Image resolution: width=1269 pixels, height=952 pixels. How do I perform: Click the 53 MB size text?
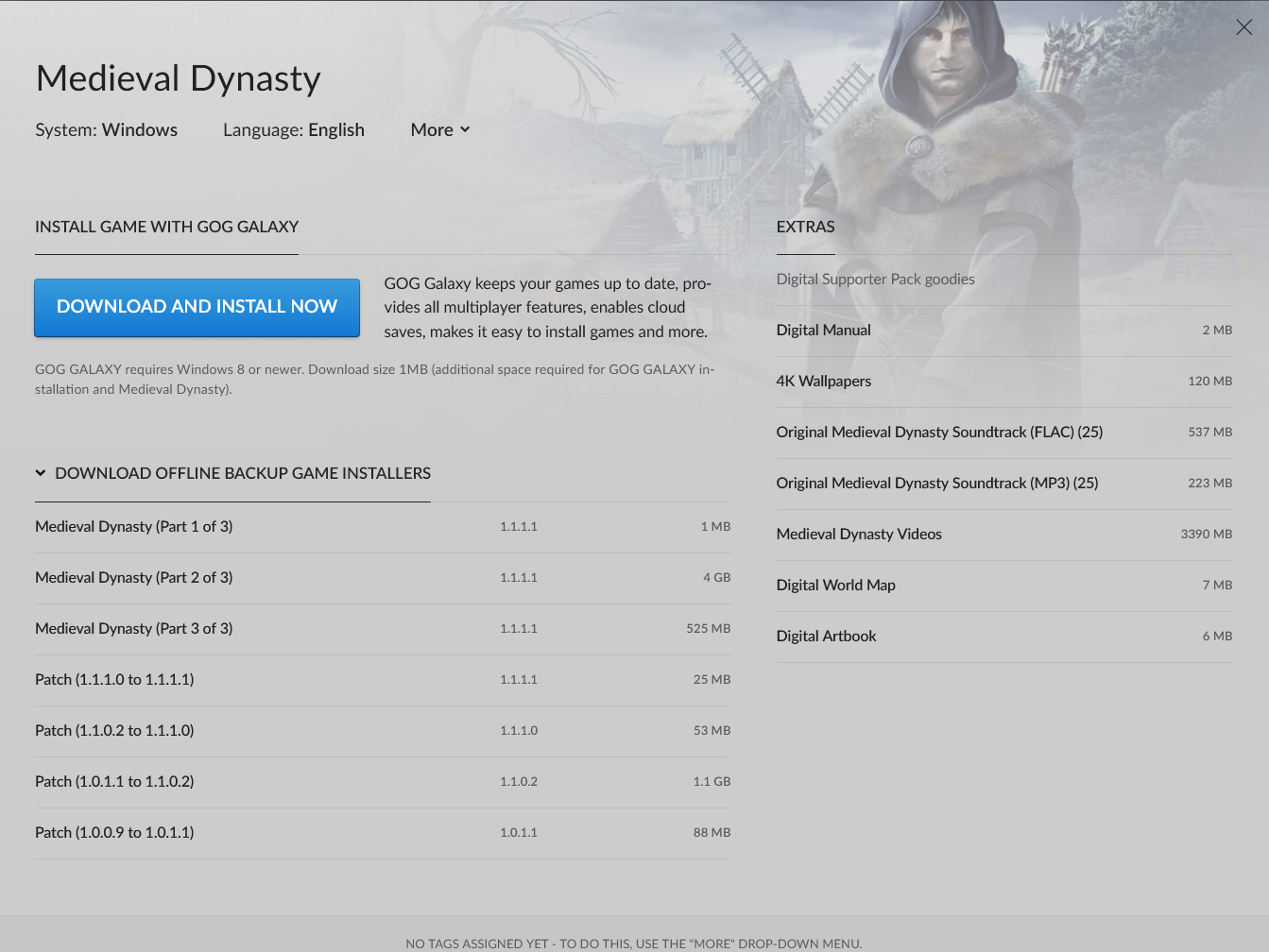click(x=712, y=731)
